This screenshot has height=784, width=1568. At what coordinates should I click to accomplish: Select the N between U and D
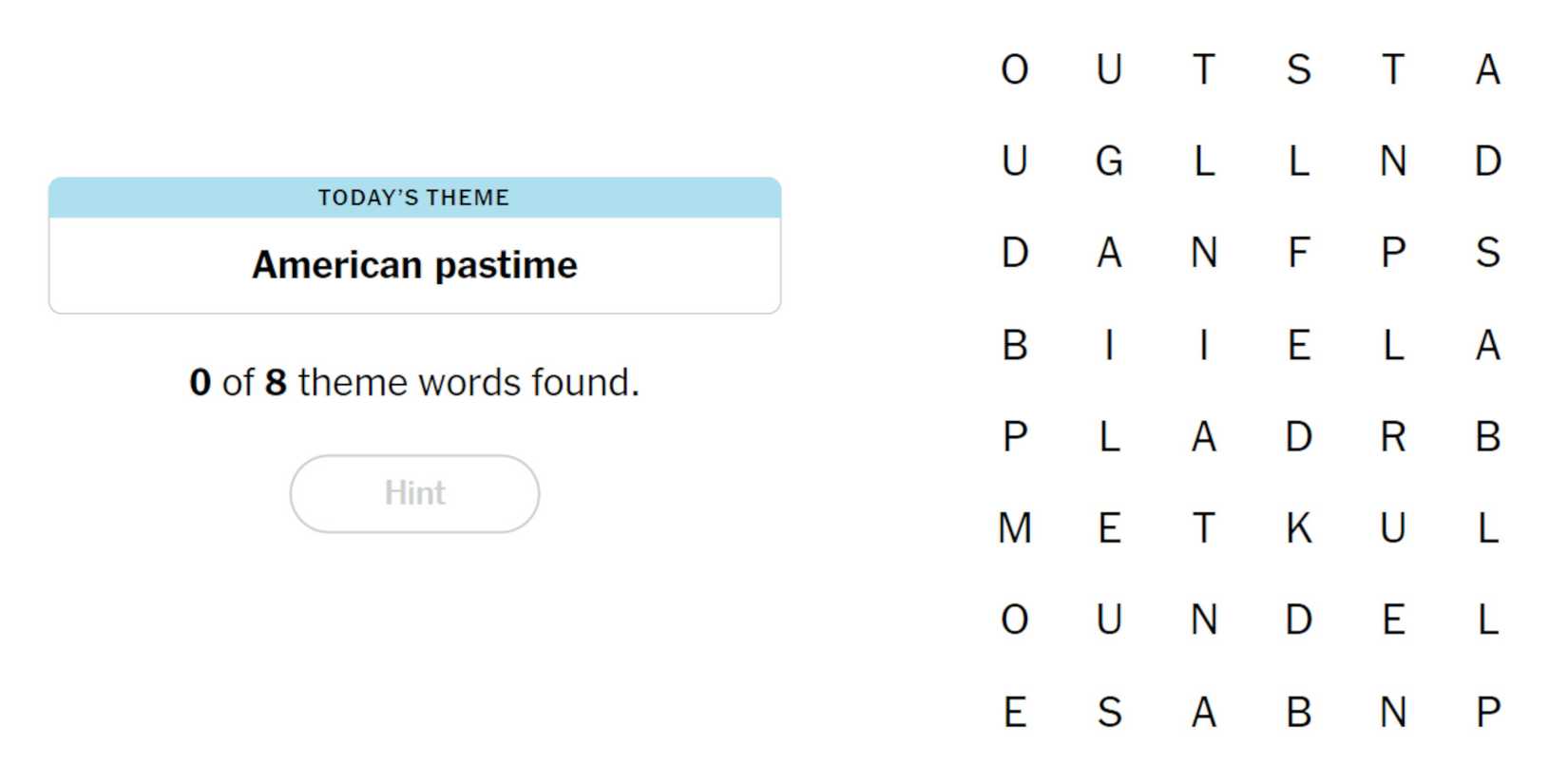click(x=1203, y=620)
